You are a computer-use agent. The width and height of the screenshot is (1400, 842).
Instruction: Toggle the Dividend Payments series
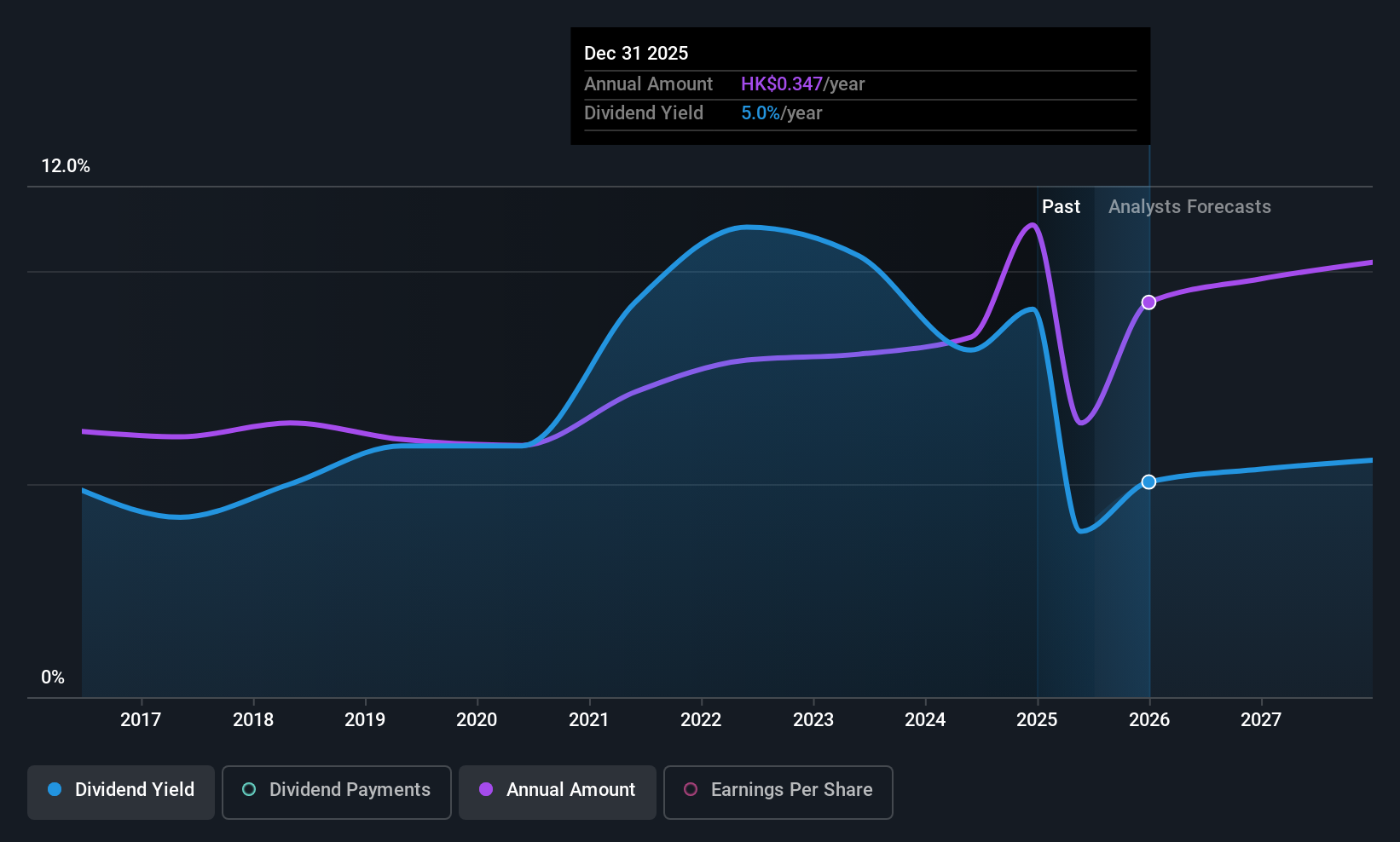tap(337, 792)
